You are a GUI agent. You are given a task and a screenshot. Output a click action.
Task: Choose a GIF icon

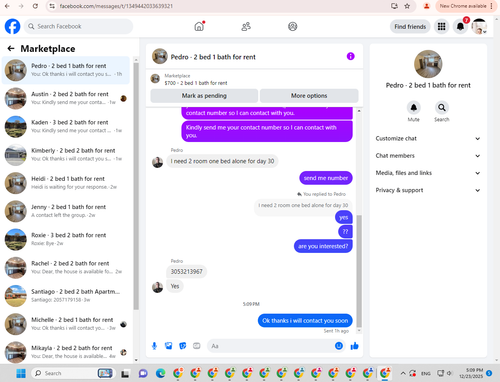197,346
